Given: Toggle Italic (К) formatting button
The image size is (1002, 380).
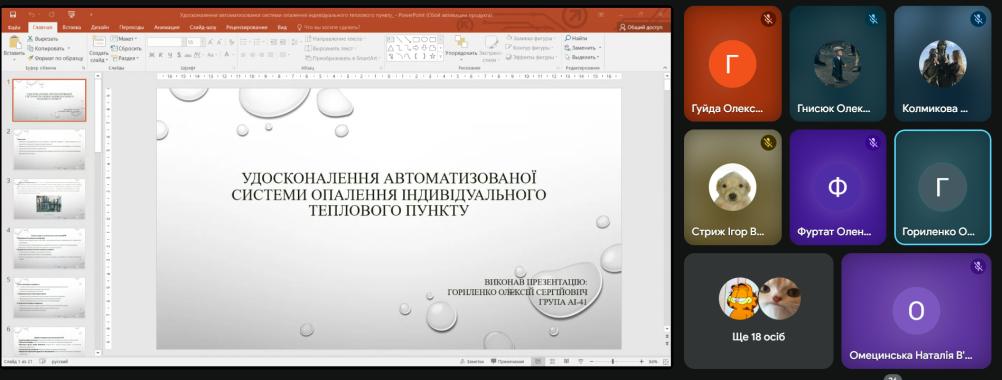Looking at the screenshot, I should coord(160,55).
